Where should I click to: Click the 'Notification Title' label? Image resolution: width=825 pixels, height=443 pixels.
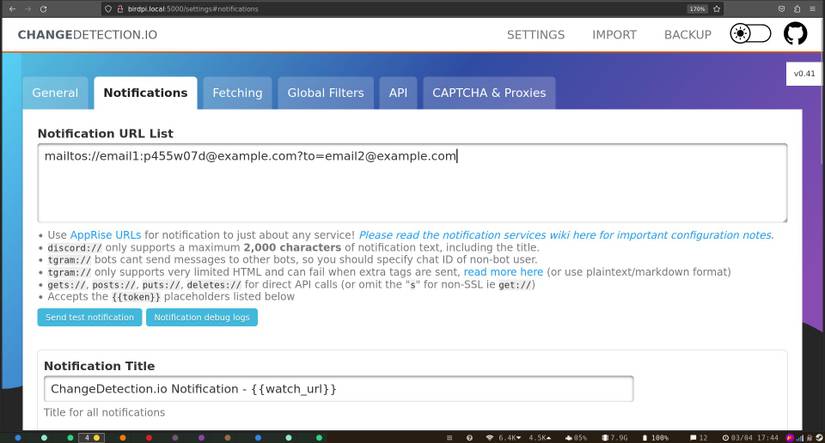tap(99, 366)
